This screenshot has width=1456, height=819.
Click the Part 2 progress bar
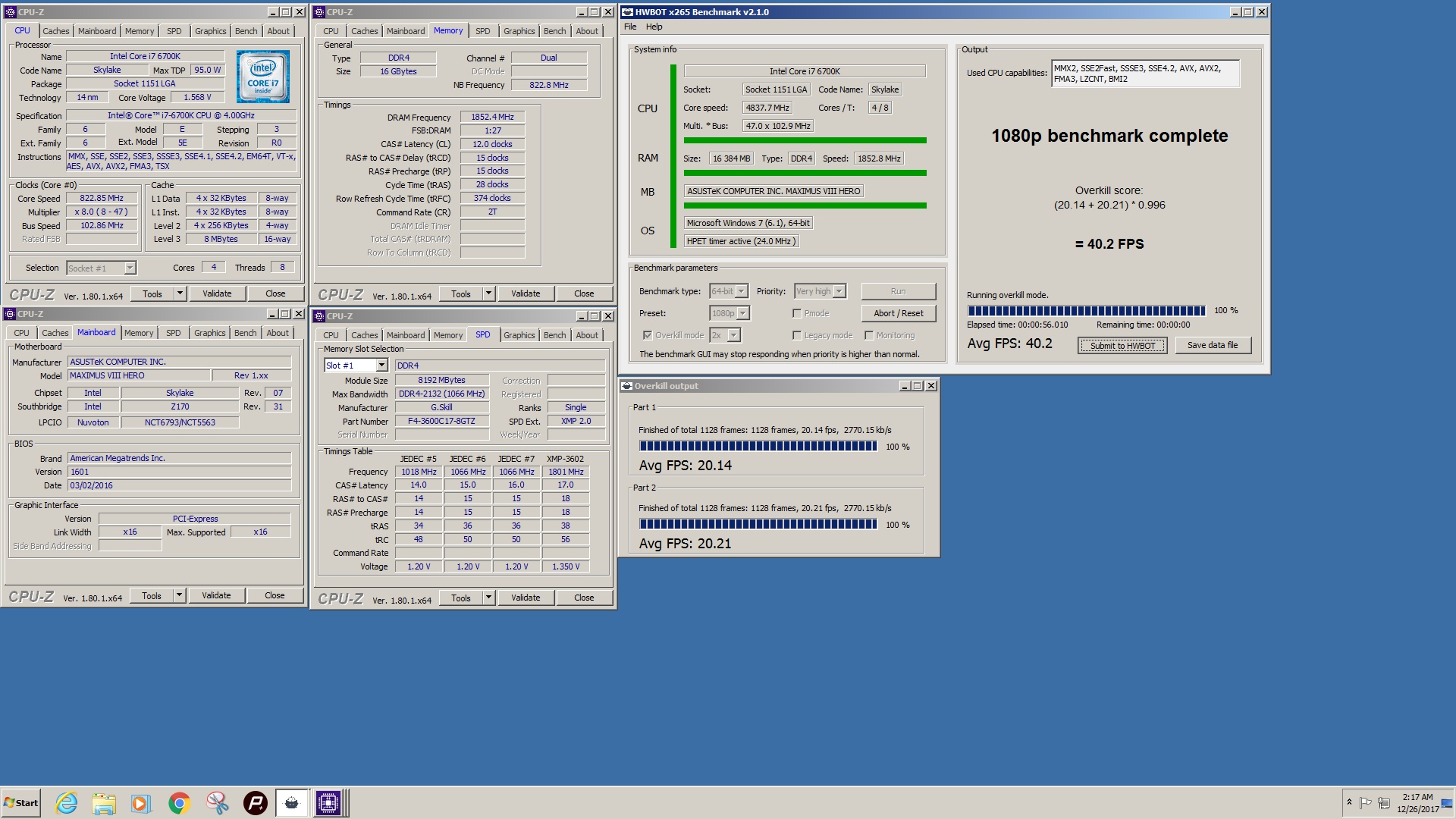[758, 524]
